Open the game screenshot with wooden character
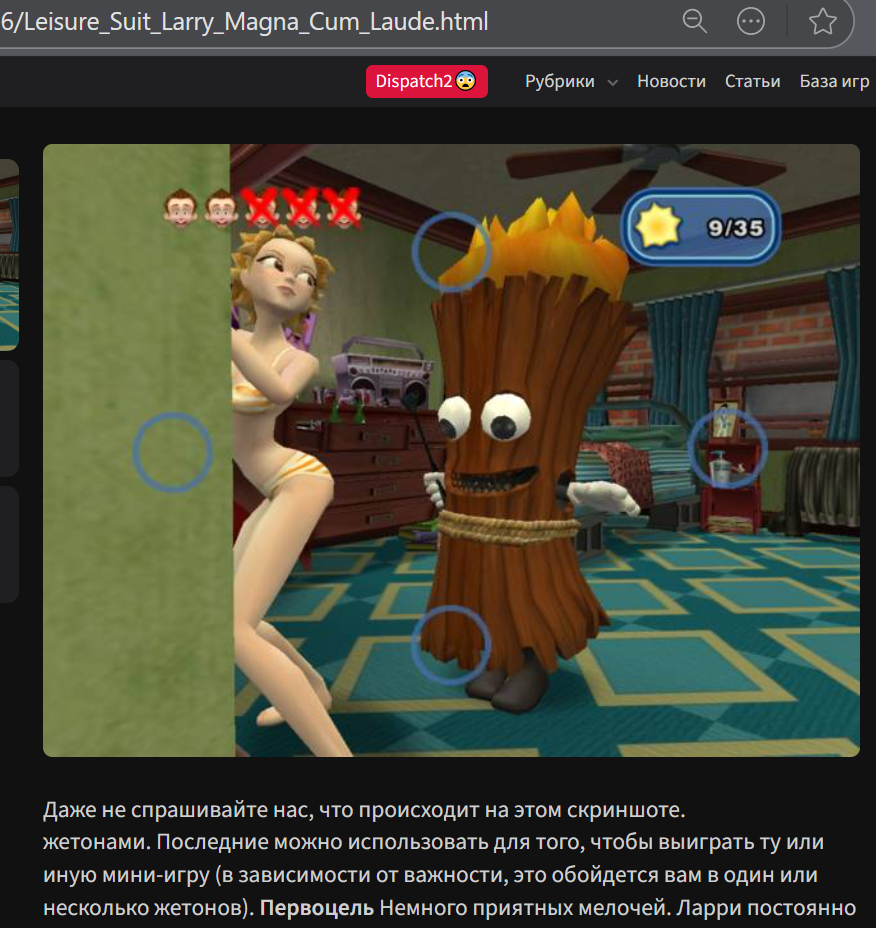Viewport: 876px width, 928px height. [451, 450]
